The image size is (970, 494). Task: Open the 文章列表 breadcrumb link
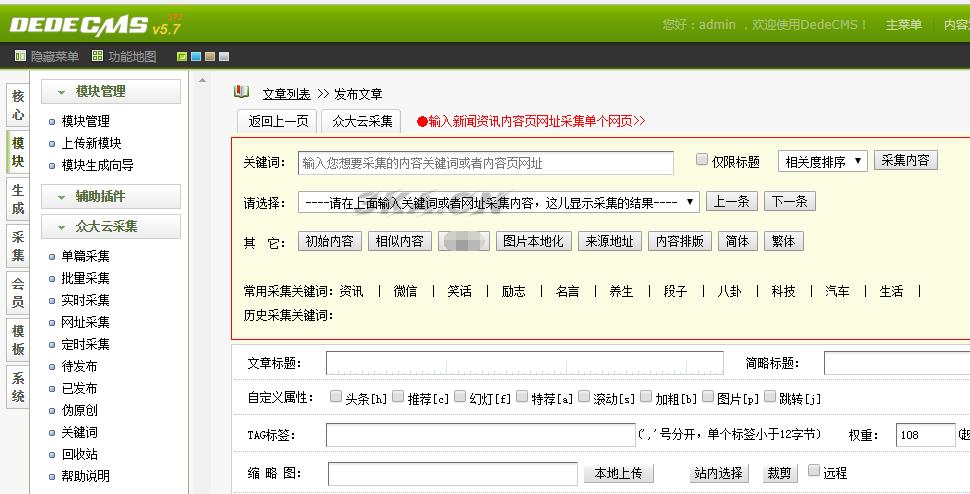(286, 94)
